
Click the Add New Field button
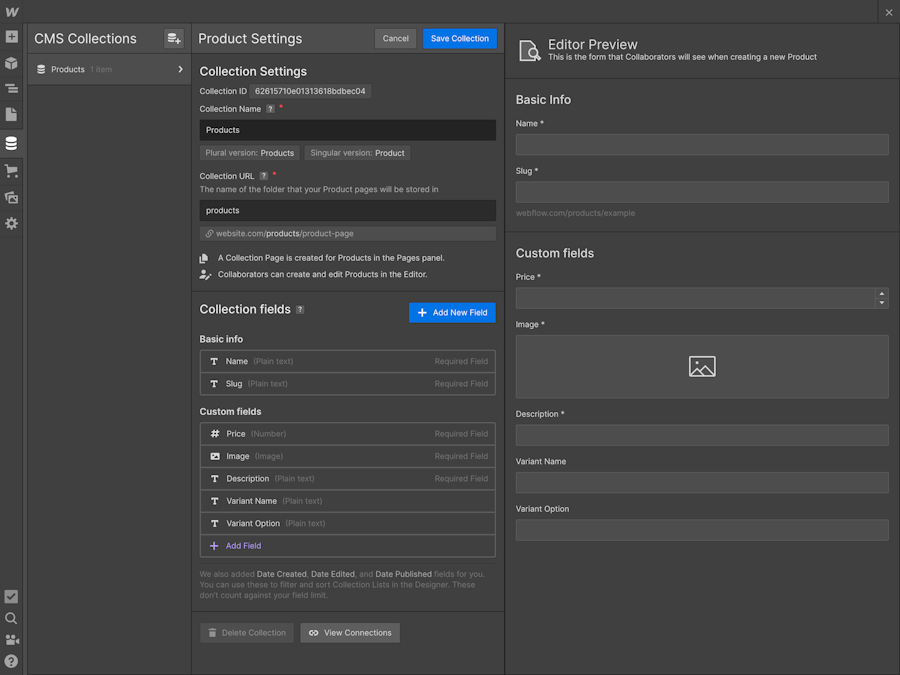pos(452,312)
